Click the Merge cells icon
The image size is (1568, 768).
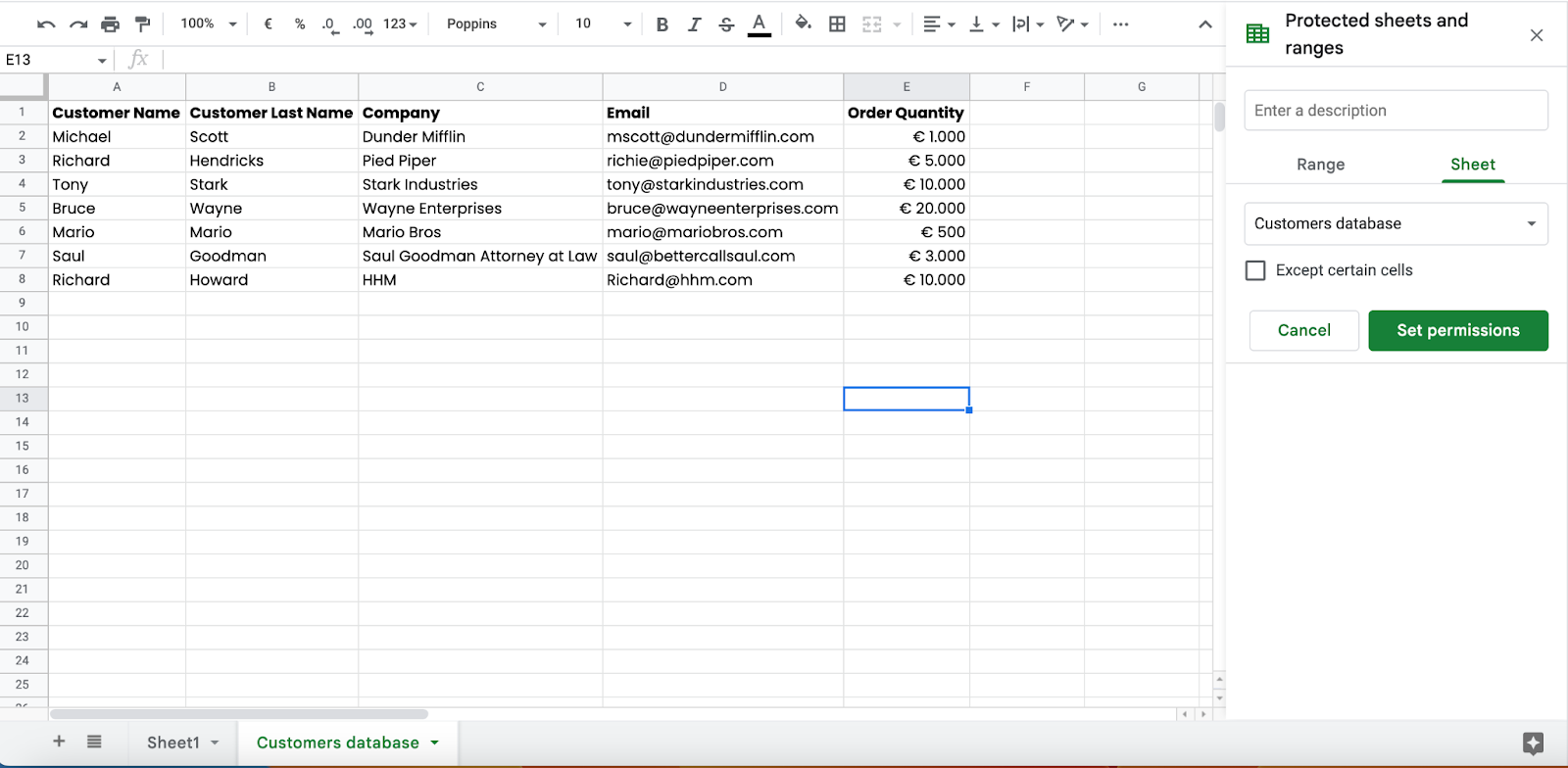tap(872, 24)
